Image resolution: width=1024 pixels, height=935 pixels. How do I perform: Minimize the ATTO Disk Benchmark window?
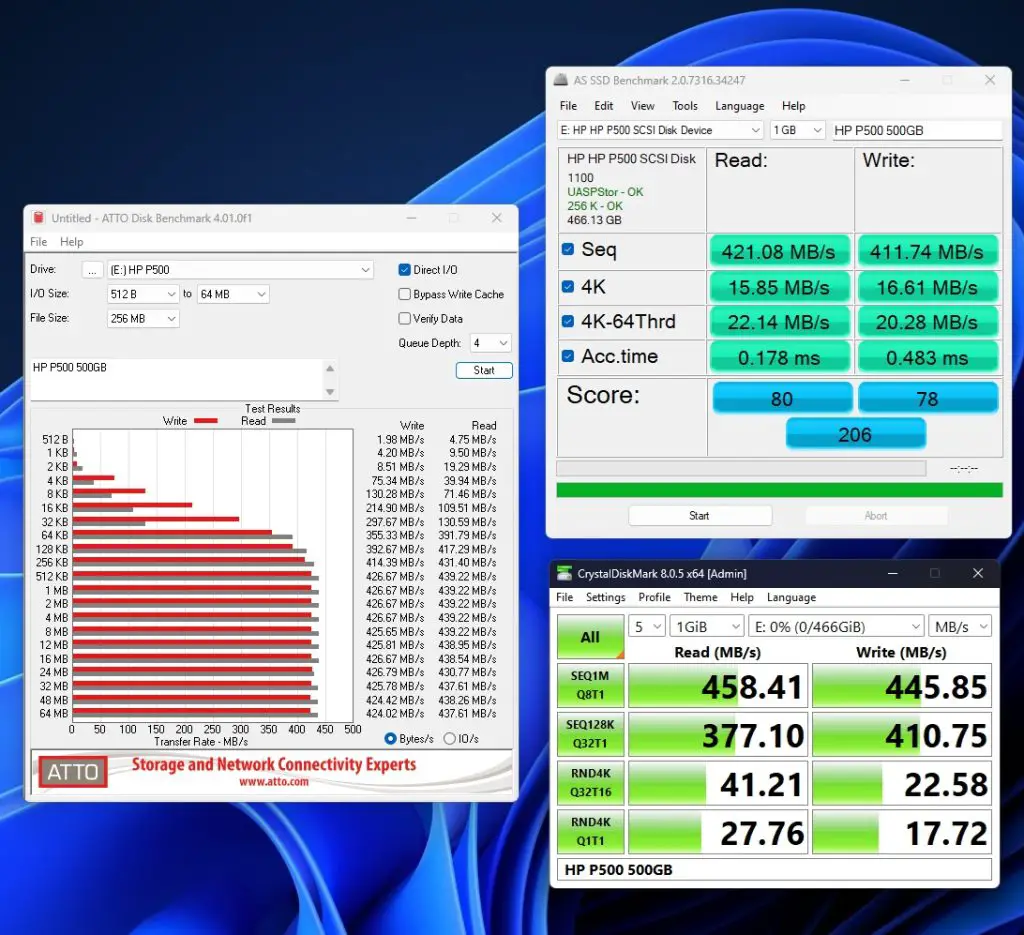(x=411, y=217)
